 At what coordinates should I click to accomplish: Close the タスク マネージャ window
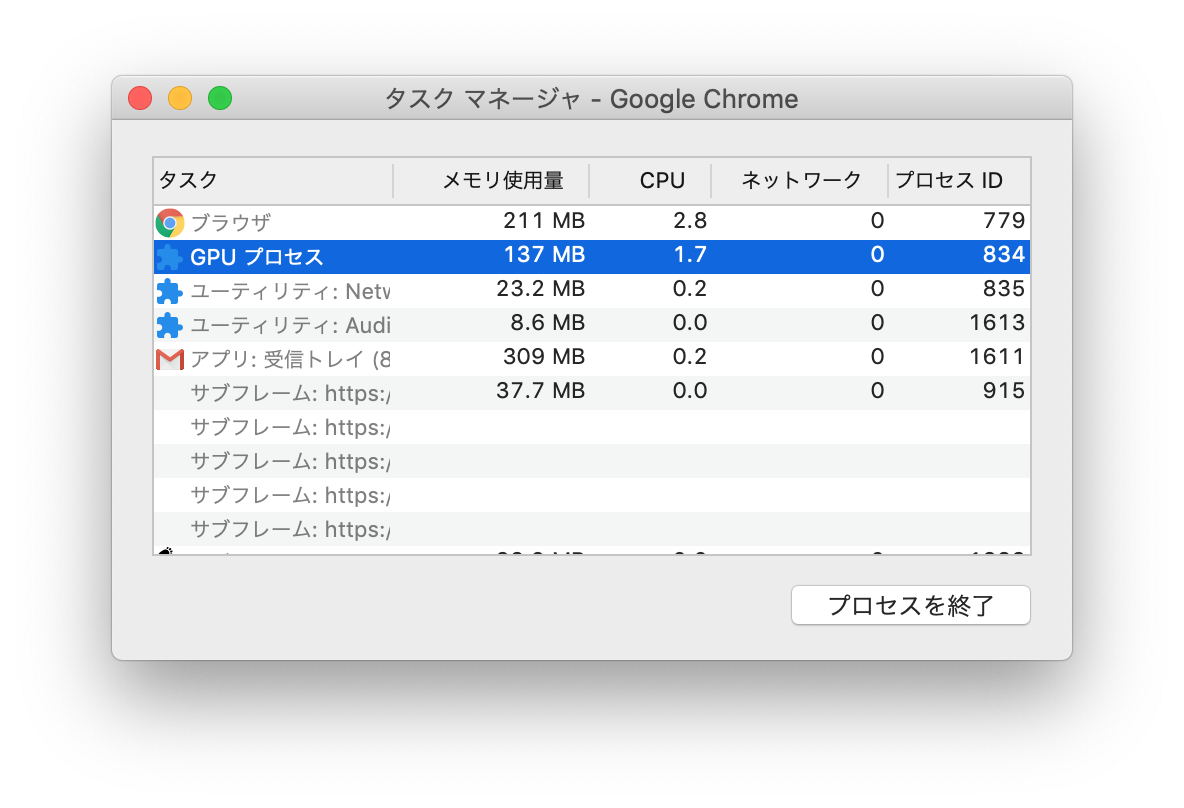140,98
